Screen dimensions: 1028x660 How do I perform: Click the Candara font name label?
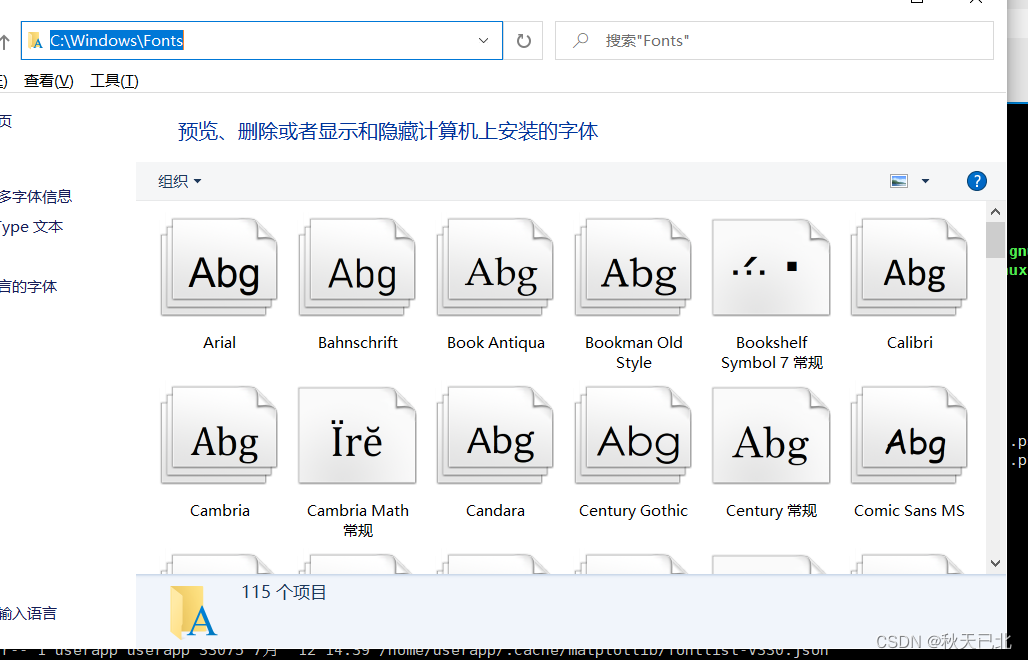pyautogui.click(x=495, y=511)
